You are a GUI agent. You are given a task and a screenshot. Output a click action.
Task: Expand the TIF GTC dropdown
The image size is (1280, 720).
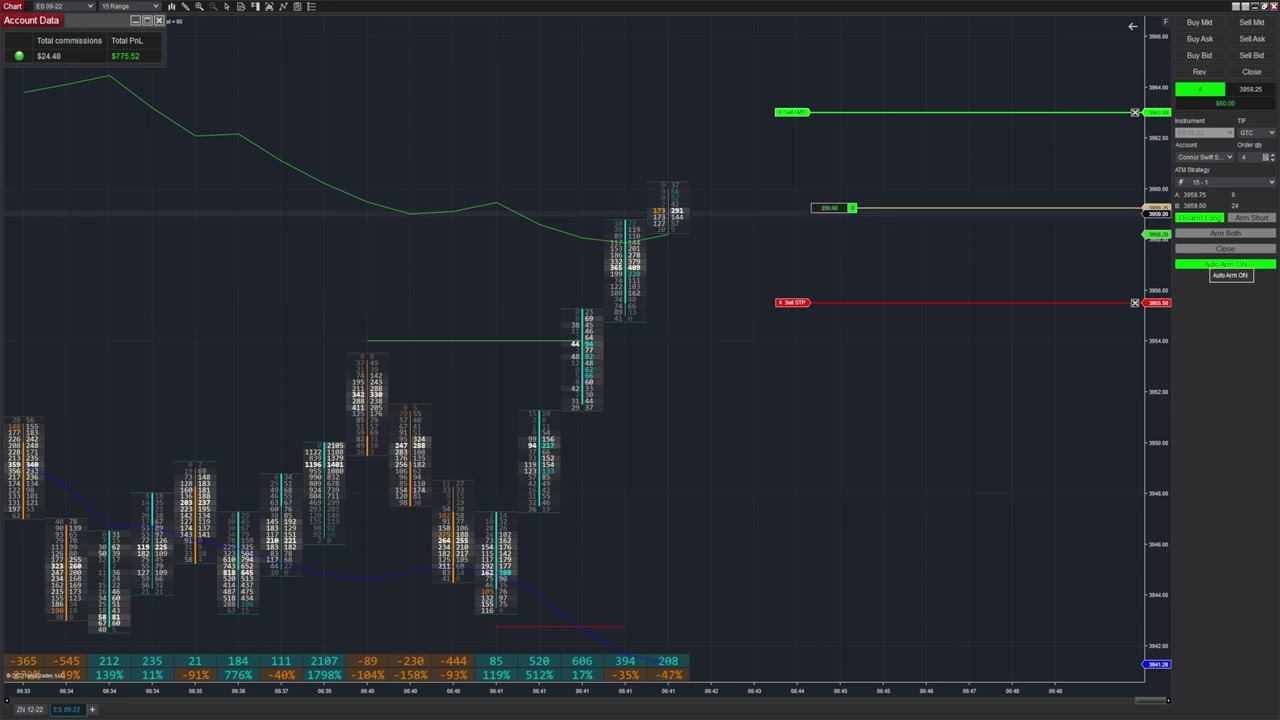1257,133
